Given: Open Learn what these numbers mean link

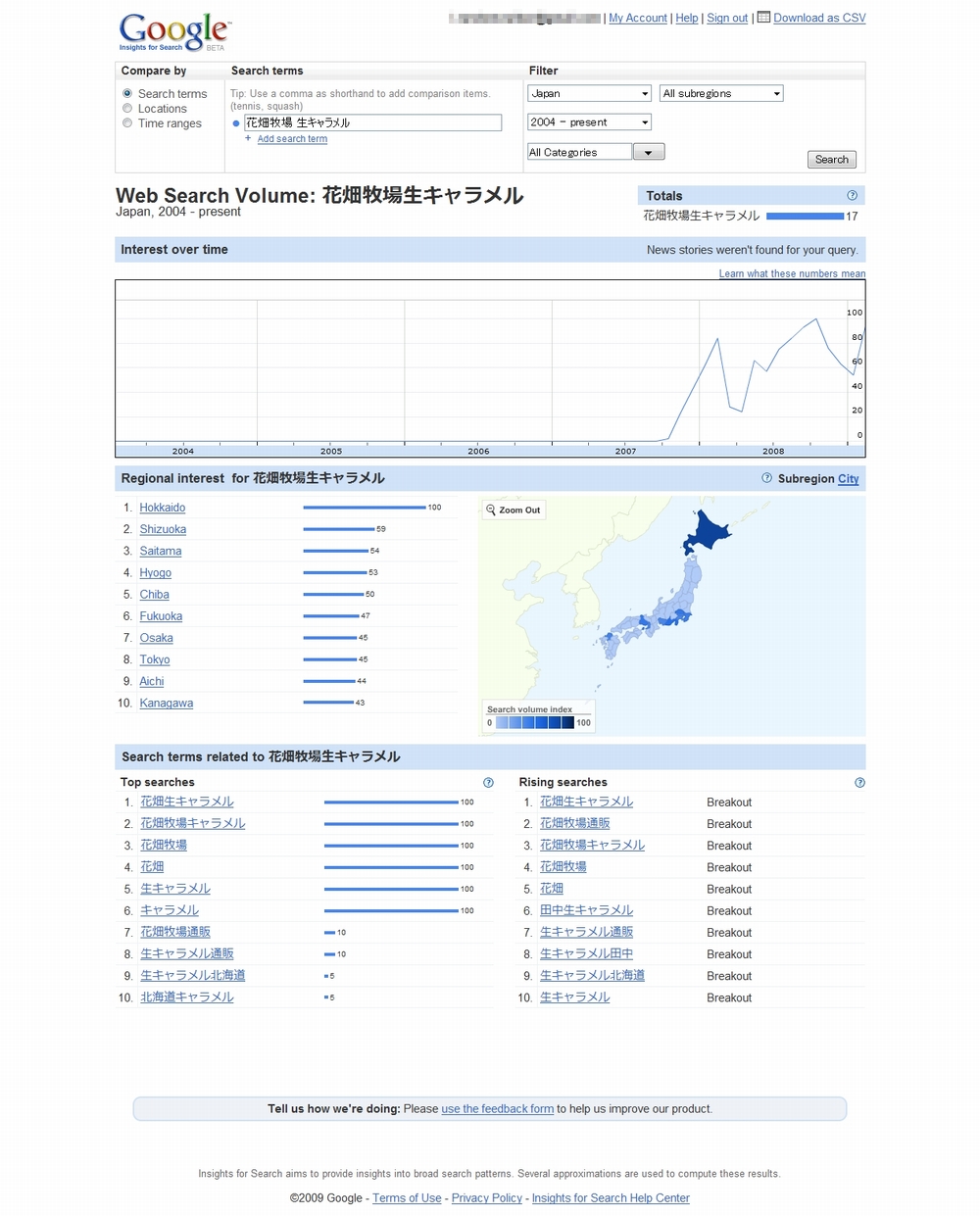Looking at the screenshot, I should (792, 273).
